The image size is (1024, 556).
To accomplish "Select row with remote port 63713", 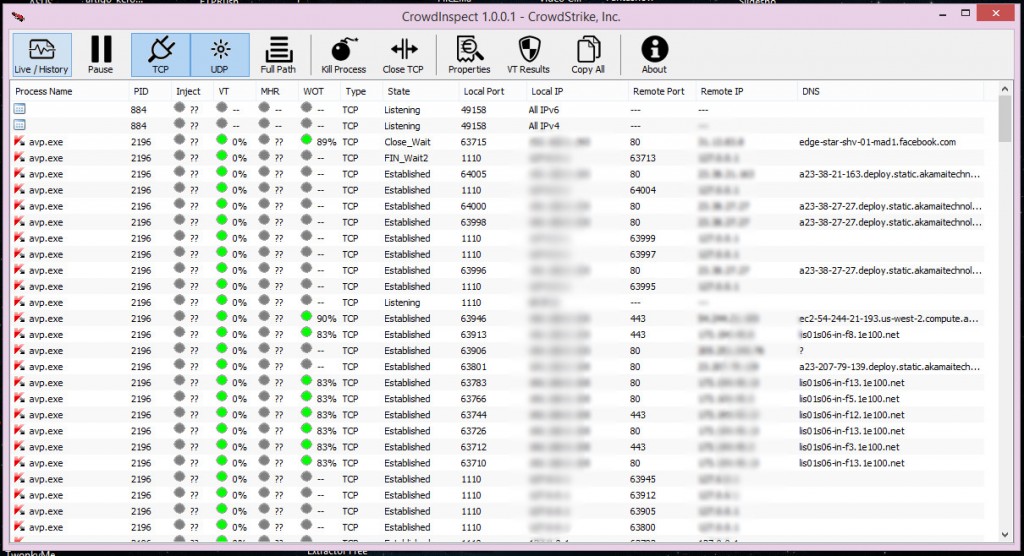I will (x=498, y=158).
